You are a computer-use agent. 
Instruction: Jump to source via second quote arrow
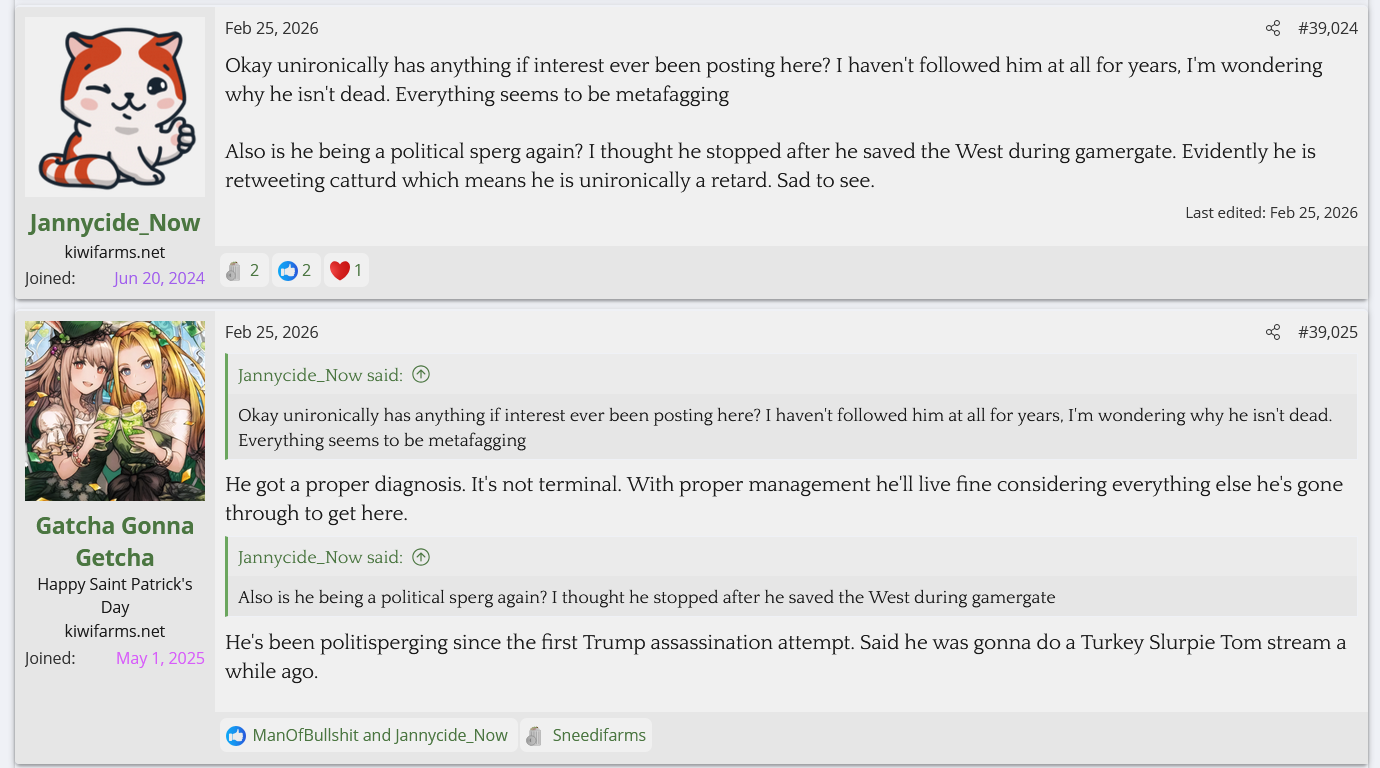(x=421, y=557)
